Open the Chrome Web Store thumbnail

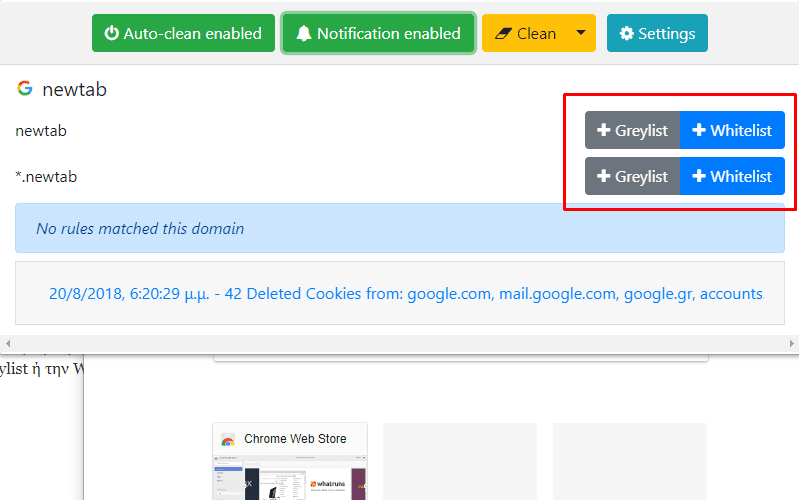pyautogui.click(x=290, y=461)
